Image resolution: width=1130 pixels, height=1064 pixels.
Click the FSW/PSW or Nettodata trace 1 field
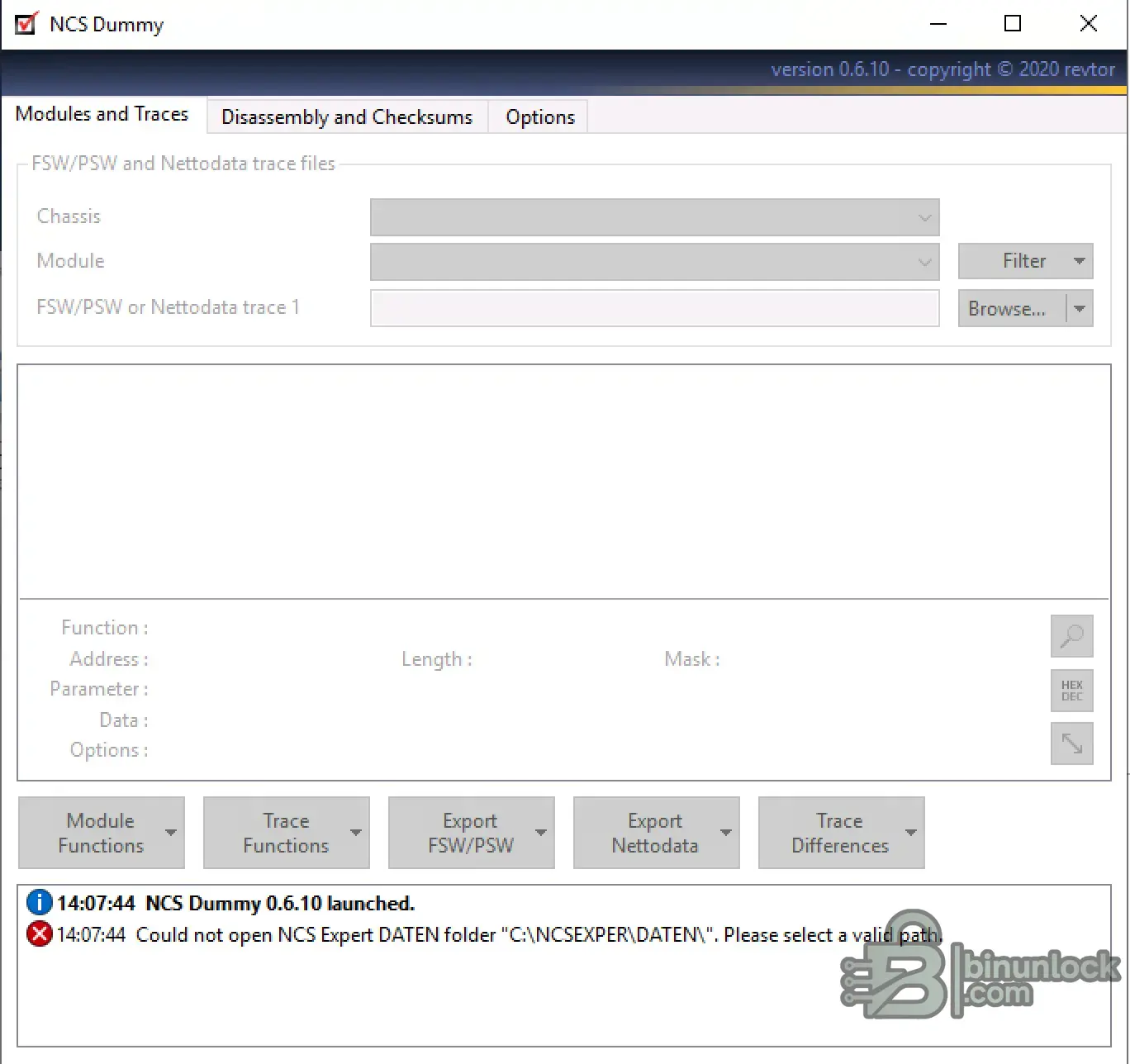654,308
